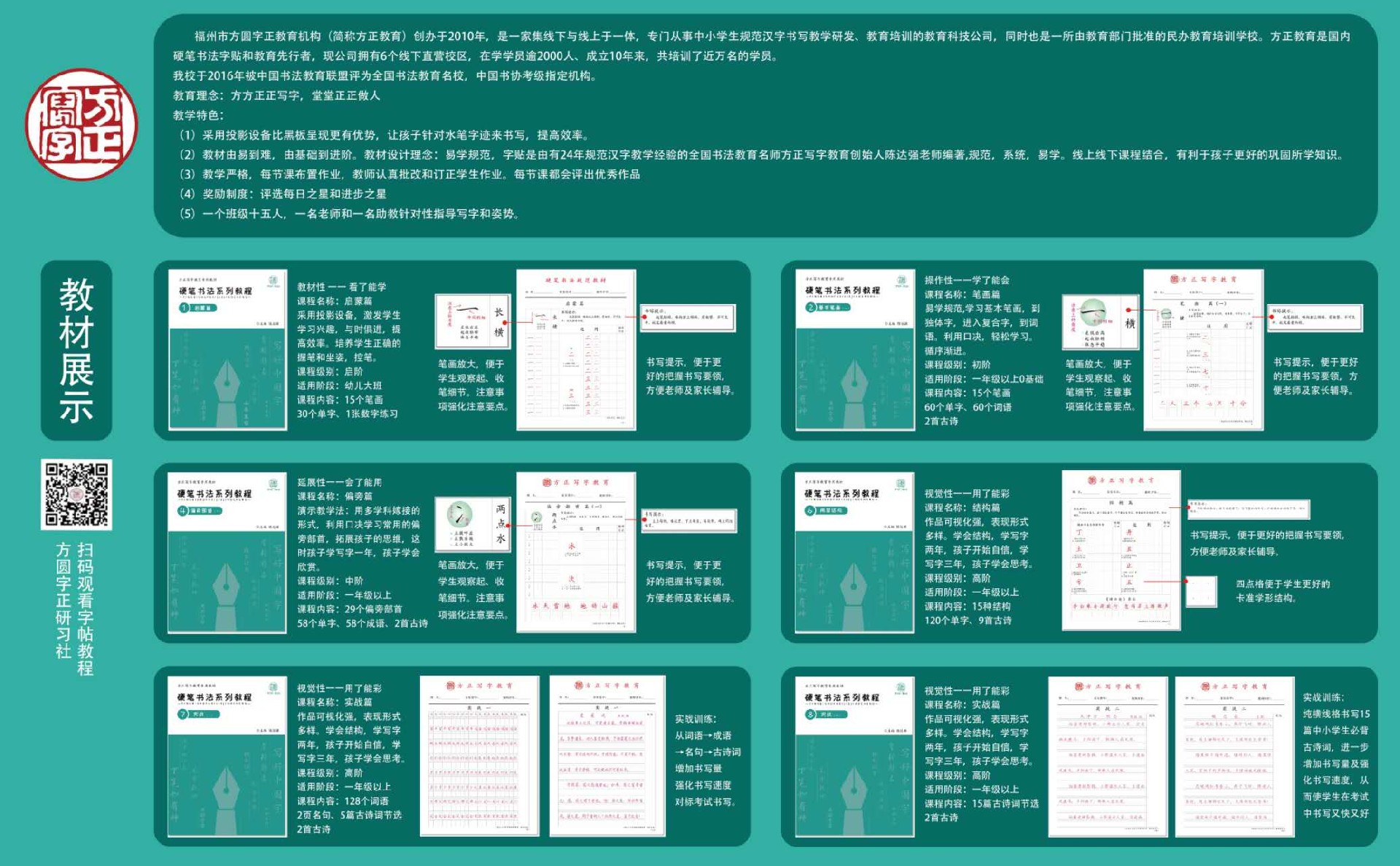Open the 偏旁篇 practice worksheet page
Screen dimensions: 1400x866
[576, 552]
